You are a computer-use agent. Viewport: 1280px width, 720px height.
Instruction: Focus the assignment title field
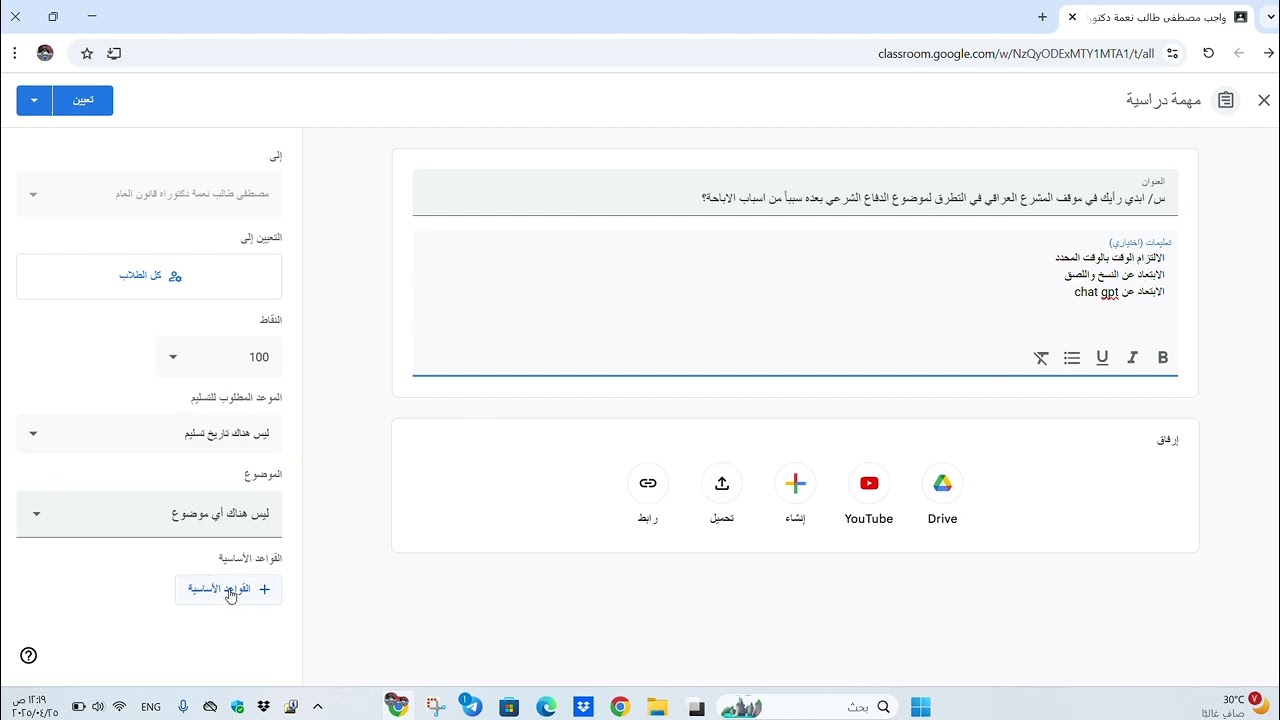point(795,192)
